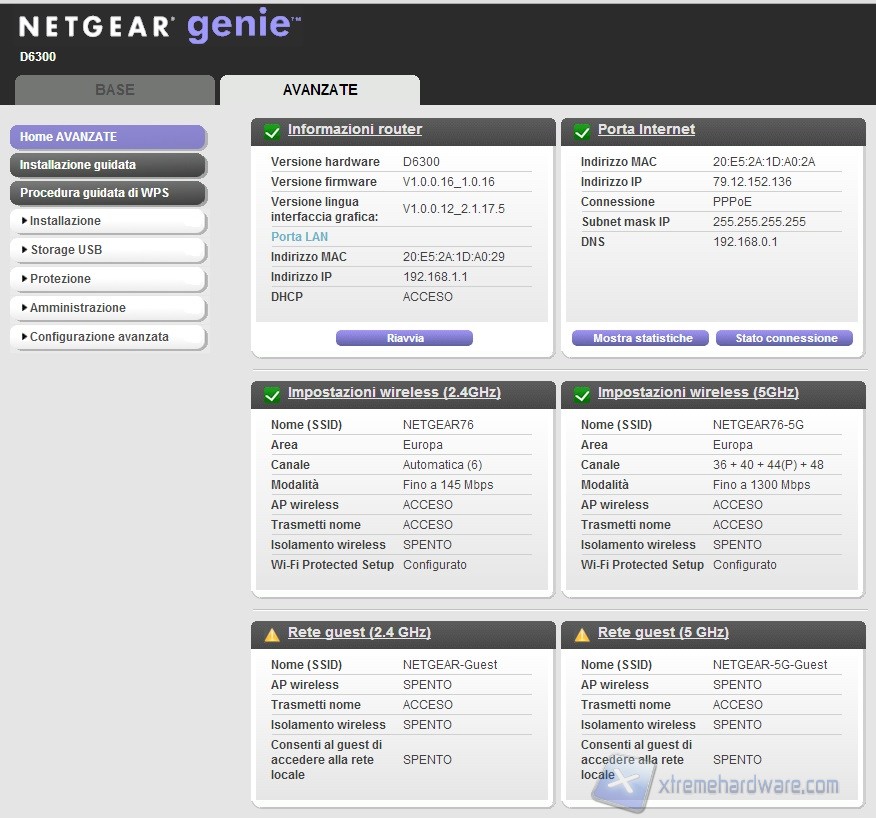Click green check icon for wireless 2.4GHz
876x818 pixels.
[271, 394]
